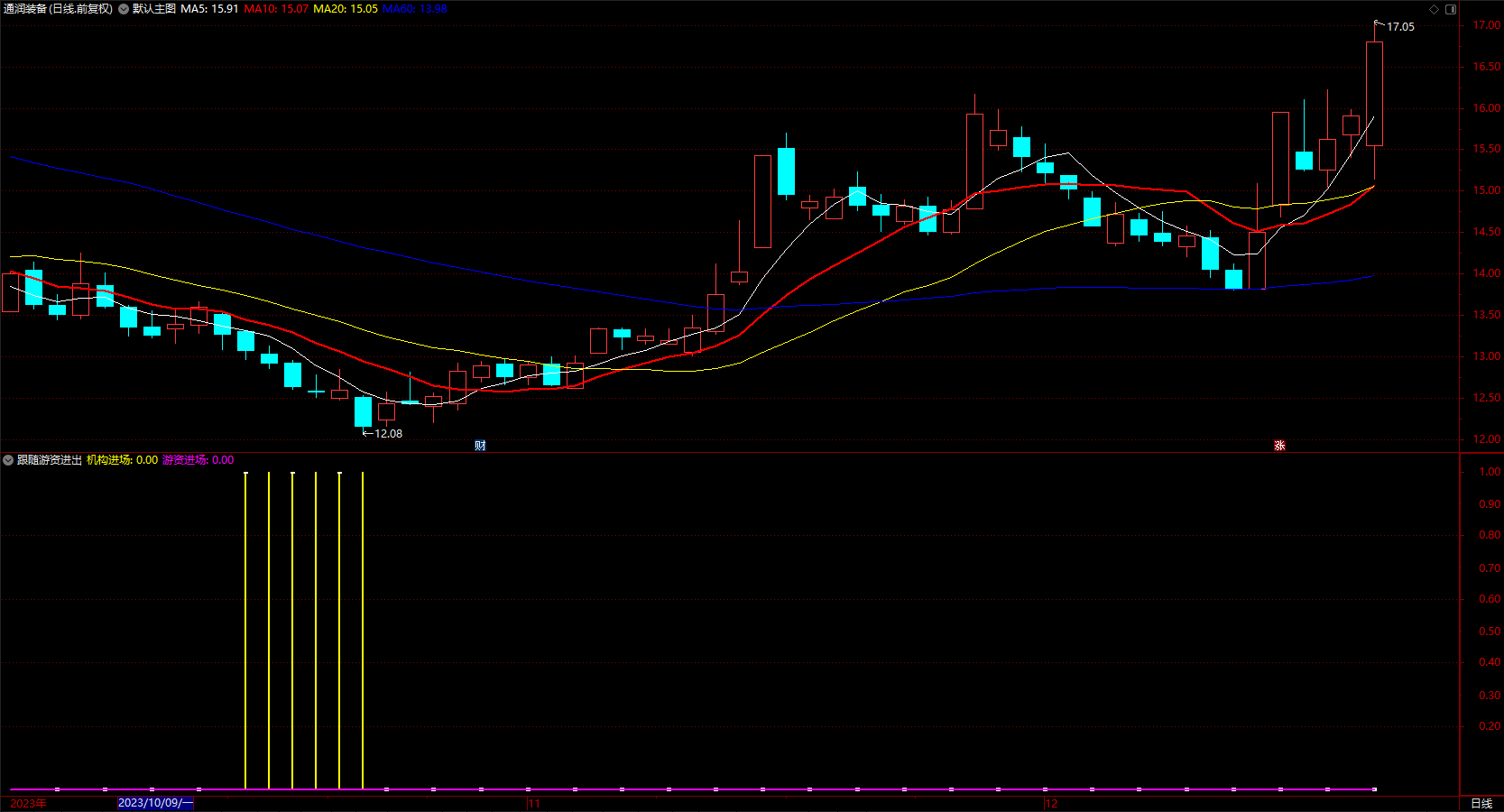Image resolution: width=1504 pixels, height=812 pixels.
Task: Click the 游资进场: 0.00 value label
Action: 198,460
